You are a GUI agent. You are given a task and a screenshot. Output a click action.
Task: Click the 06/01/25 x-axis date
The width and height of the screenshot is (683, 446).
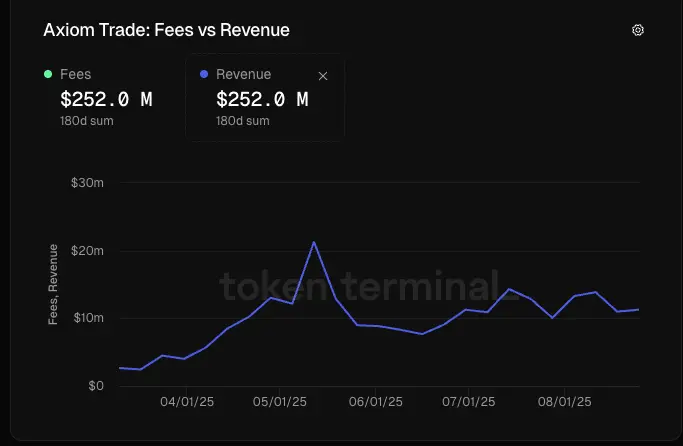point(375,402)
